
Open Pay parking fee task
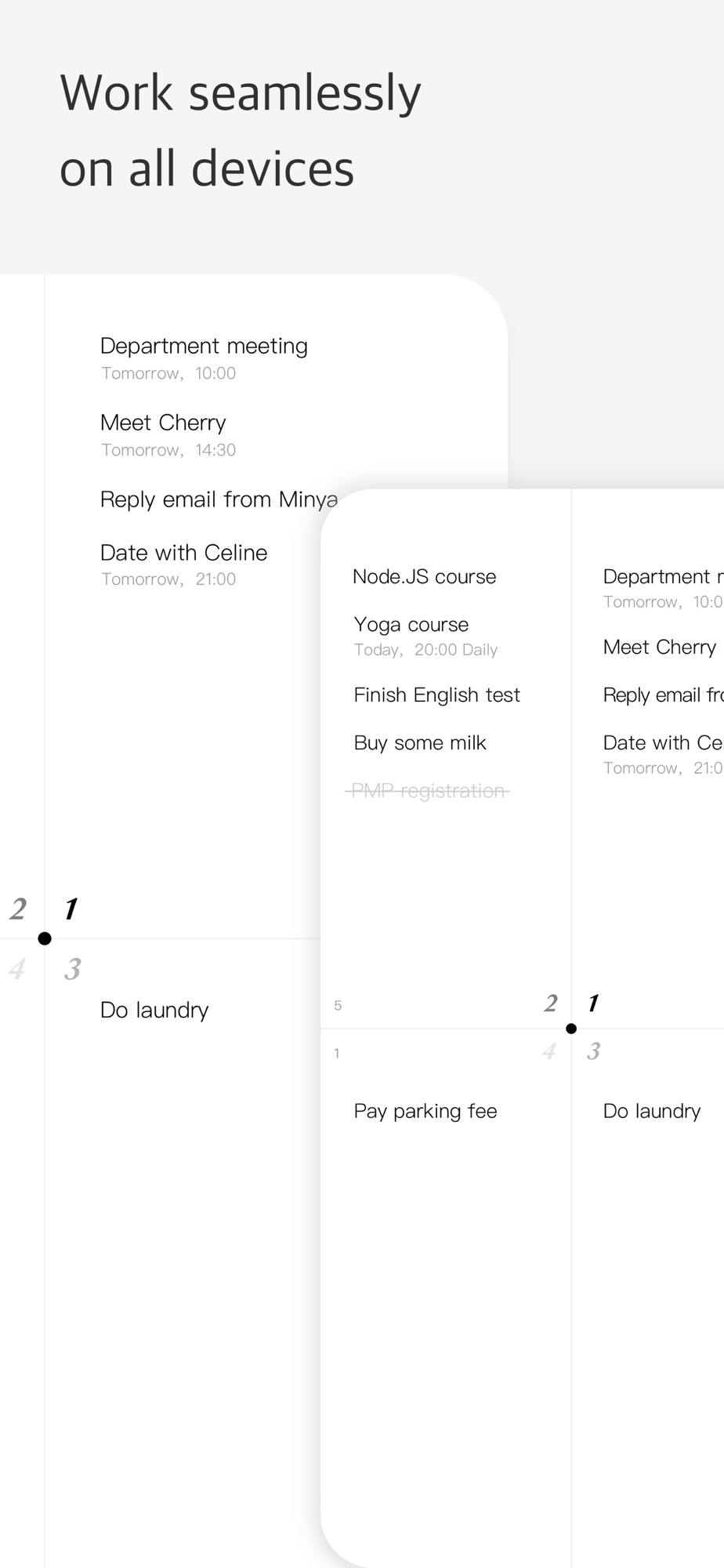(x=425, y=1111)
